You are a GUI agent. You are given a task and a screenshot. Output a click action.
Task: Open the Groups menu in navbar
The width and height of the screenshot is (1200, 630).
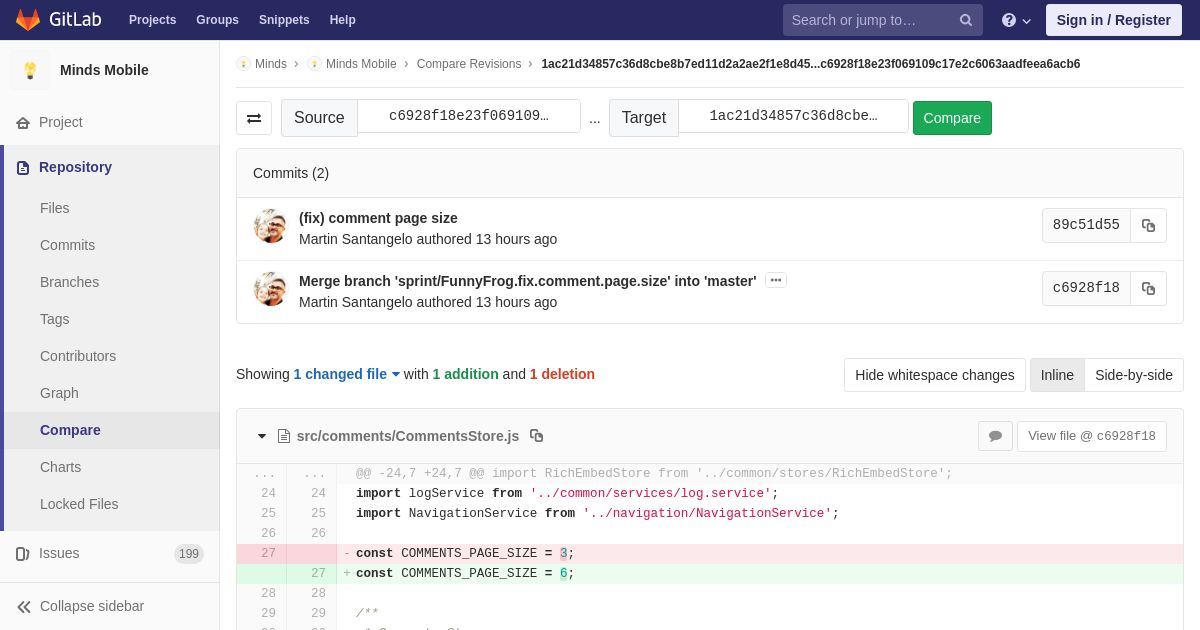[x=217, y=20]
